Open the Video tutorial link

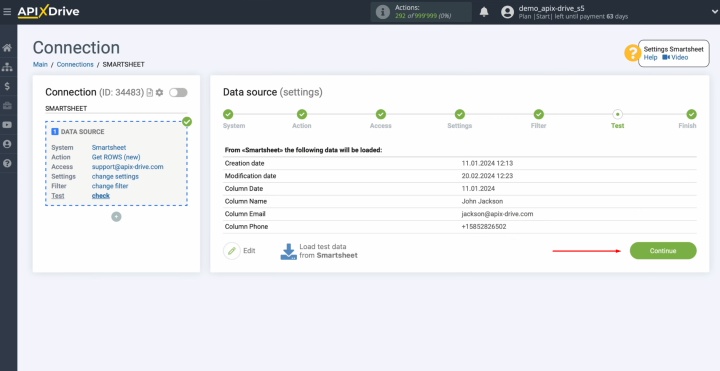(x=675, y=57)
